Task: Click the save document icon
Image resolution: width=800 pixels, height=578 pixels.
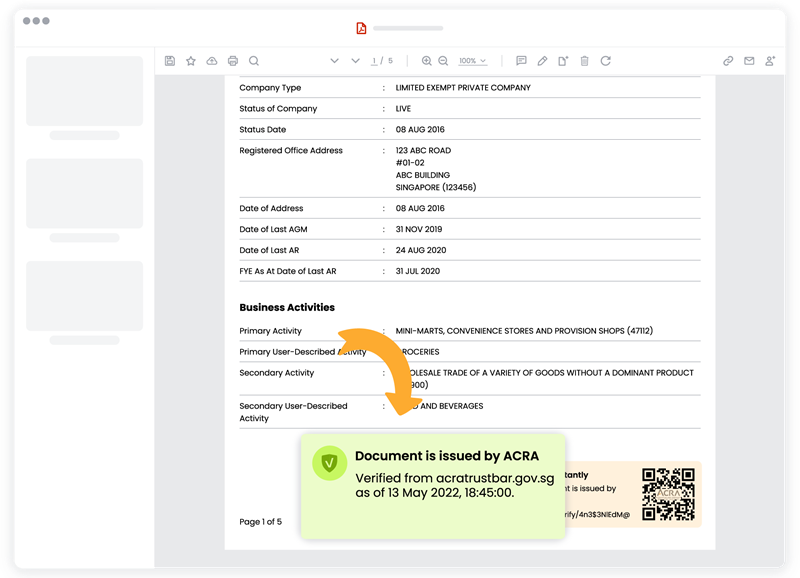Action: (170, 61)
